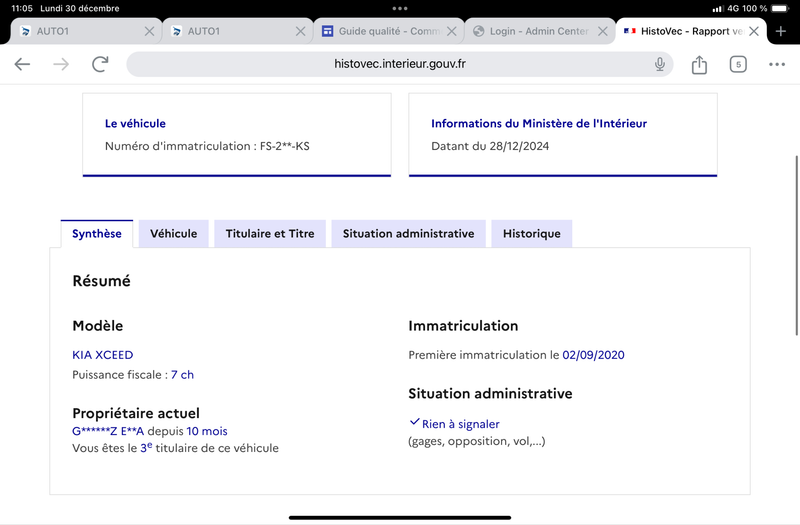The image size is (800, 525).
Task: Click registration number FS-2**-KS
Action: (x=285, y=146)
